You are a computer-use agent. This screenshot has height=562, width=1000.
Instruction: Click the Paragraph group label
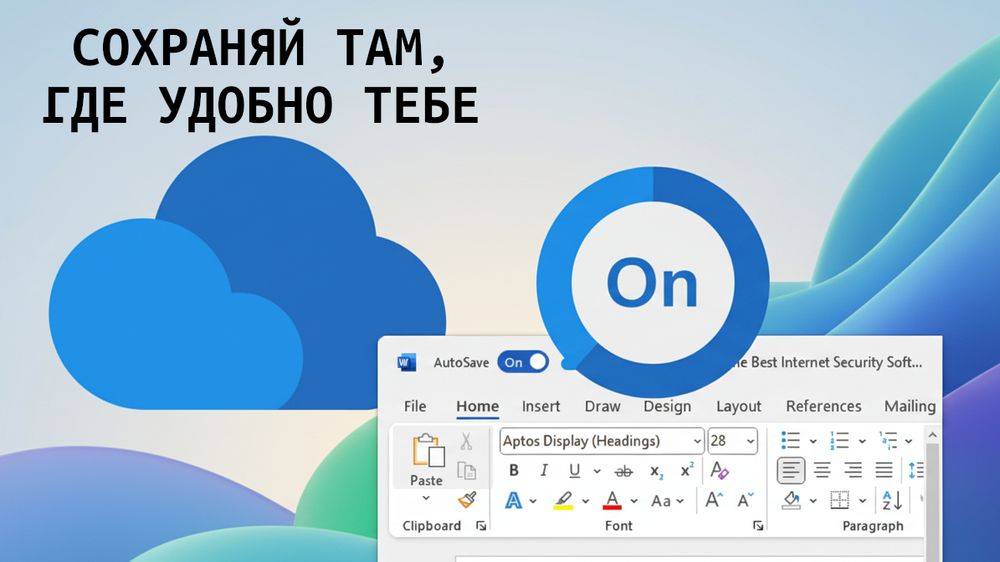click(873, 526)
